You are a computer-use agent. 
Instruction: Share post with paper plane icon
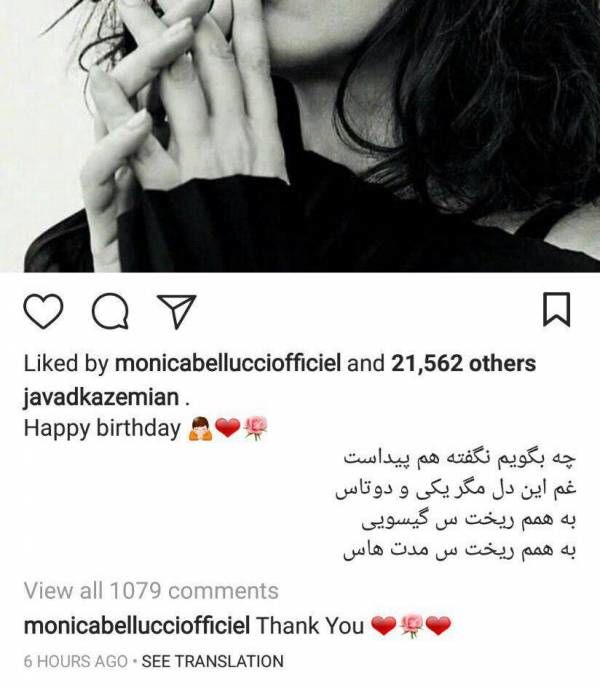pyautogui.click(x=176, y=312)
